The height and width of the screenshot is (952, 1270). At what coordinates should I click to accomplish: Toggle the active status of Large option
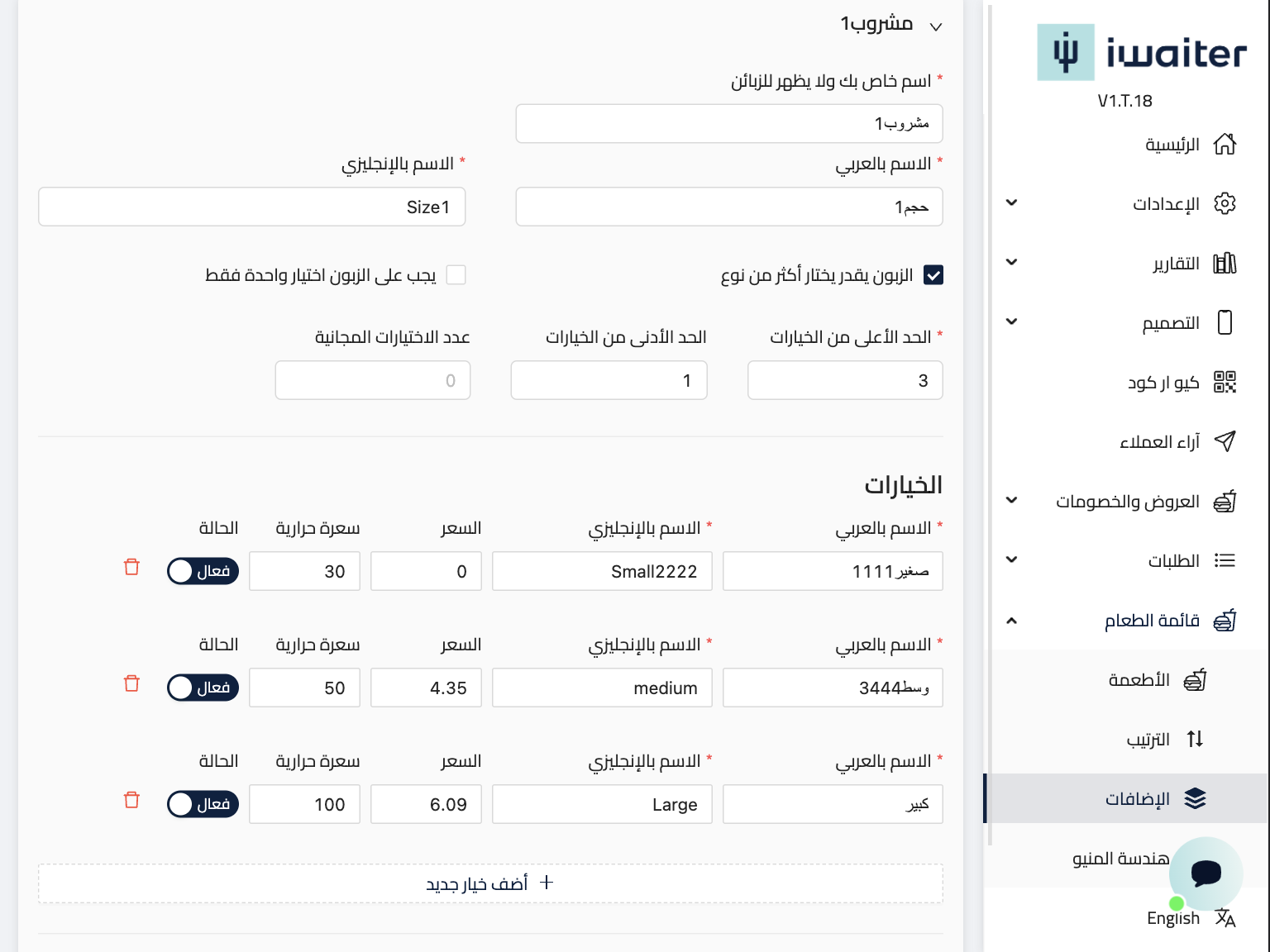pos(203,804)
